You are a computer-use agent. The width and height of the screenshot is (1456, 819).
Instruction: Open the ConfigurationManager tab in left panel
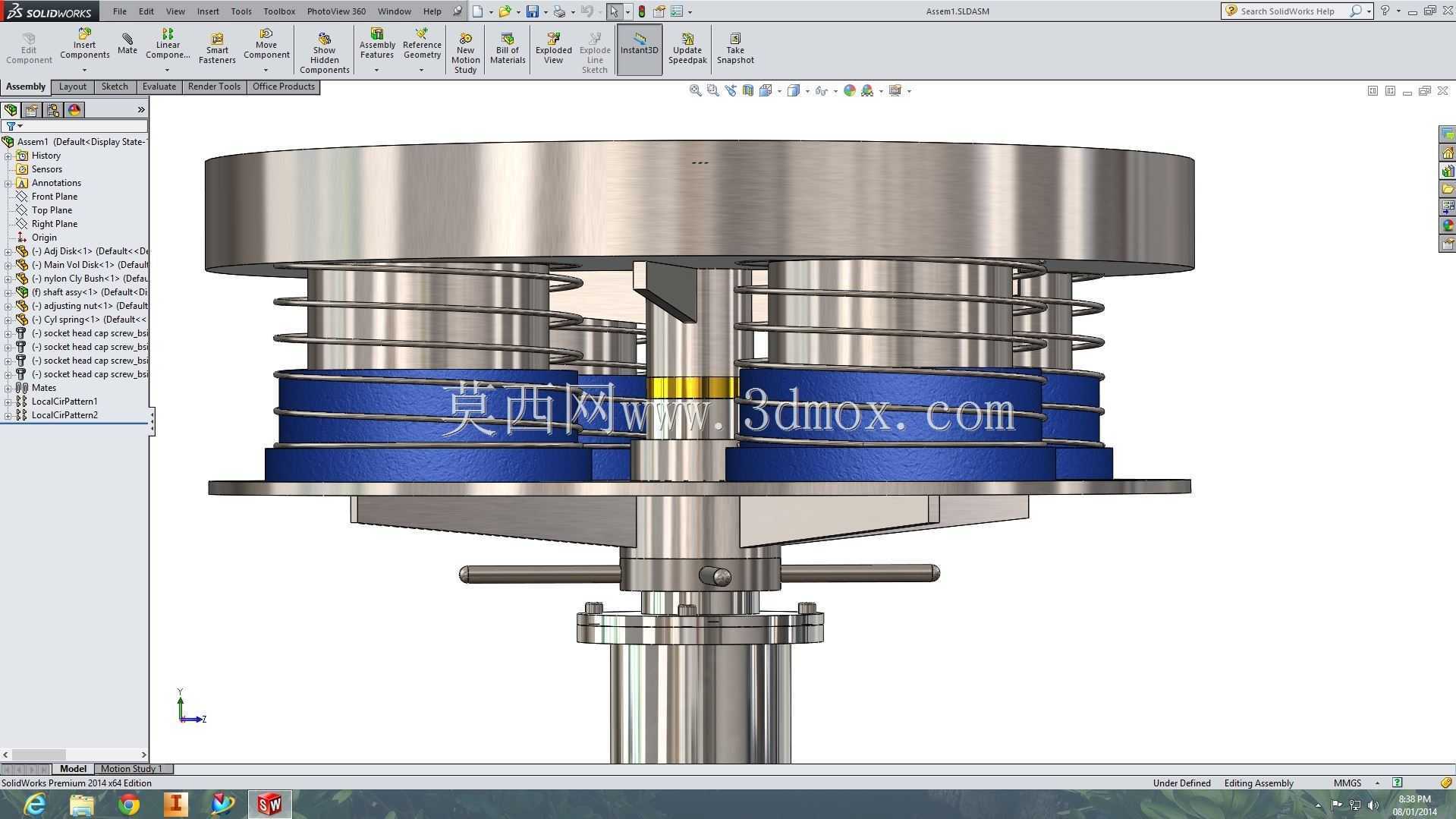click(53, 110)
